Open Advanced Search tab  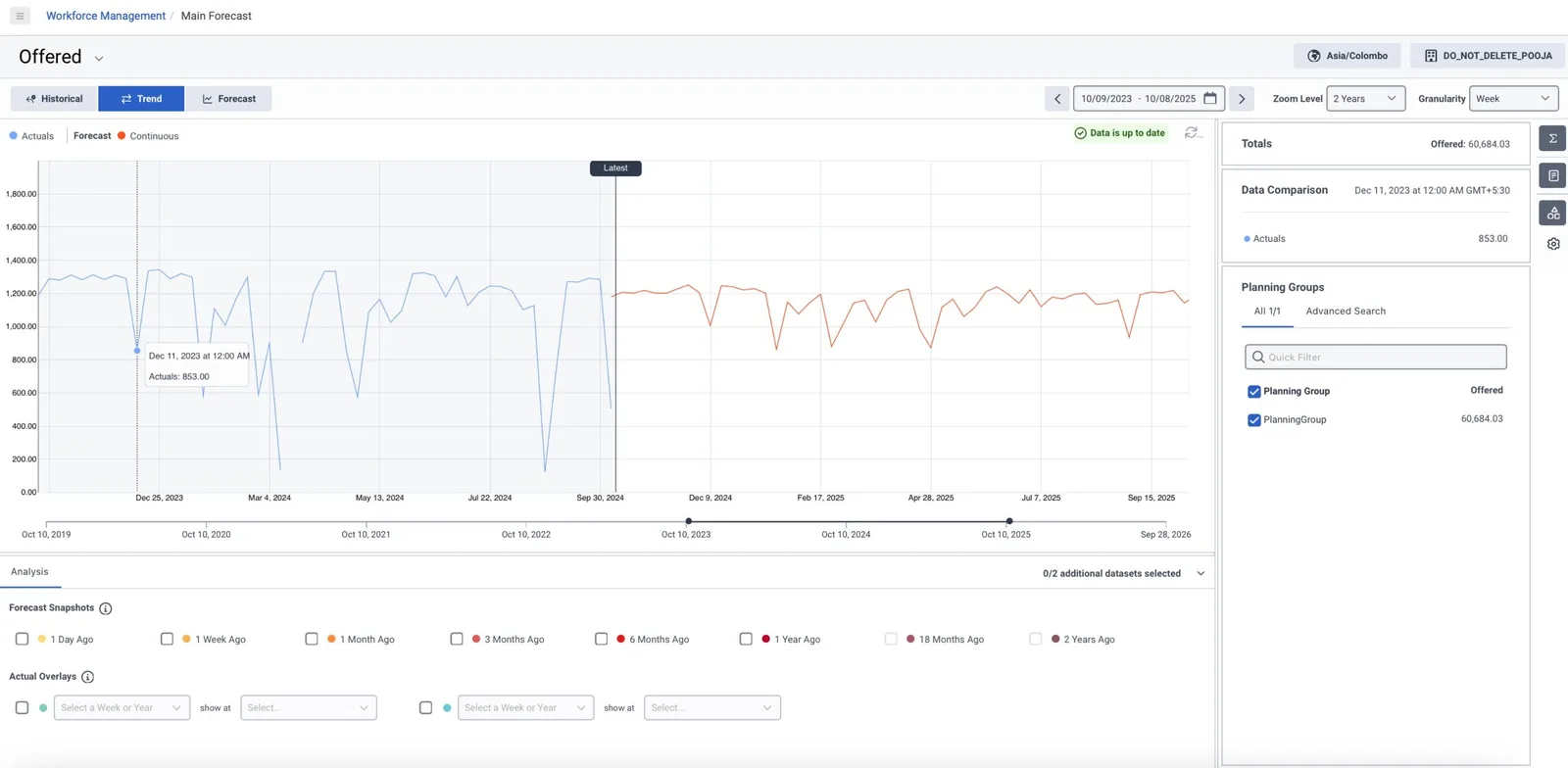(x=1346, y=312)
